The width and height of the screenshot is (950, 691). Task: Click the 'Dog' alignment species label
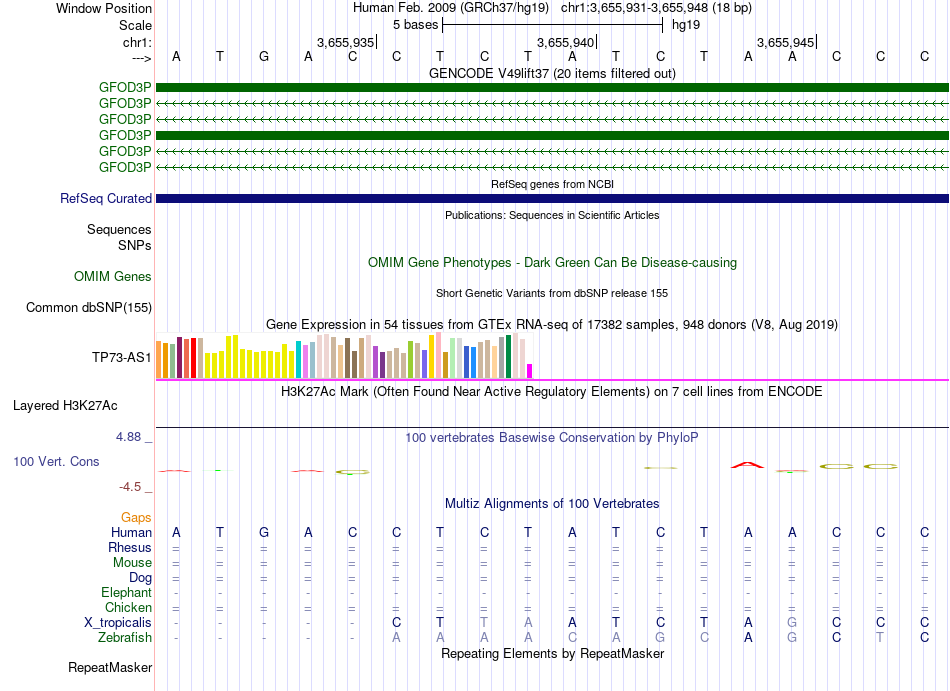point(140,578)
